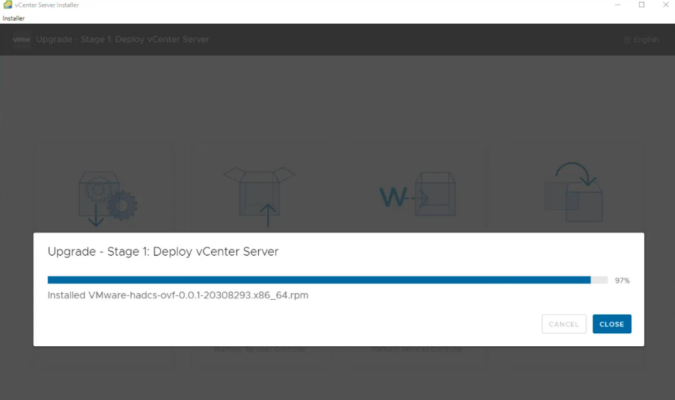This screenshot has height=400, width=675.
Task: Click the vmw logo in header
Action: pyautogui.click(x=22, y=39)
